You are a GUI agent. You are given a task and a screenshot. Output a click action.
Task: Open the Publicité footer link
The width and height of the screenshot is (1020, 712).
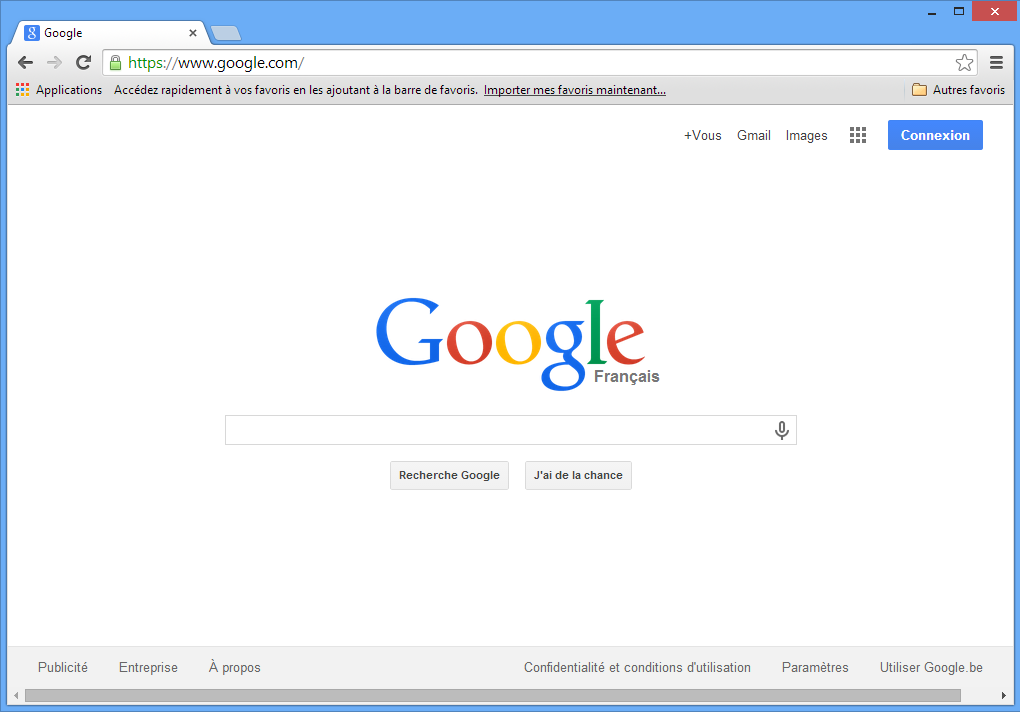(62, 667)
